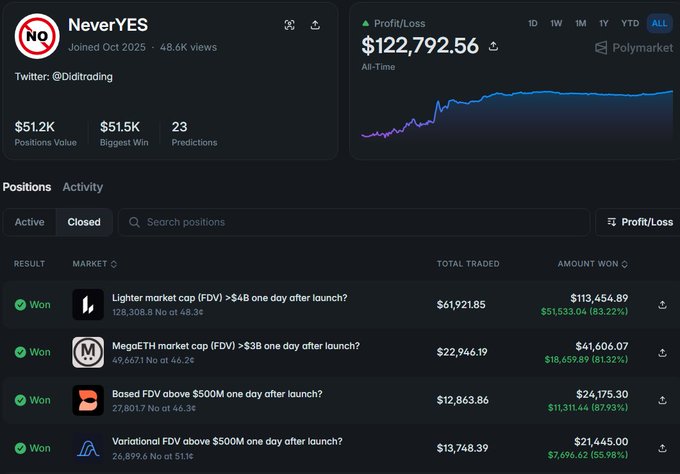Select the ALL chart range
Screen dimensions: 680x474
[659, 23]
